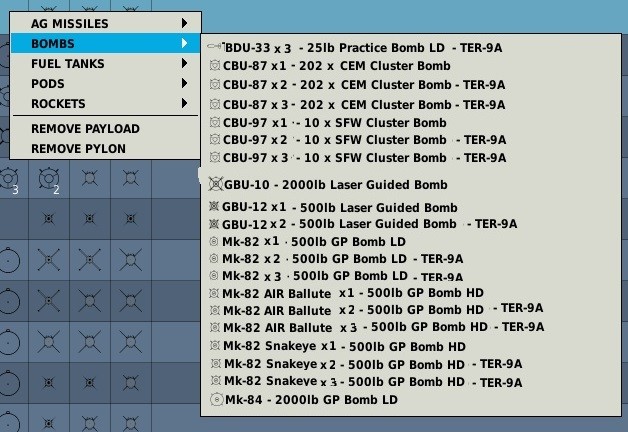Select CBU-87 x 2 CEM Cluster Bomb TER-9A
628x432 pixels.
pos(357,85)
